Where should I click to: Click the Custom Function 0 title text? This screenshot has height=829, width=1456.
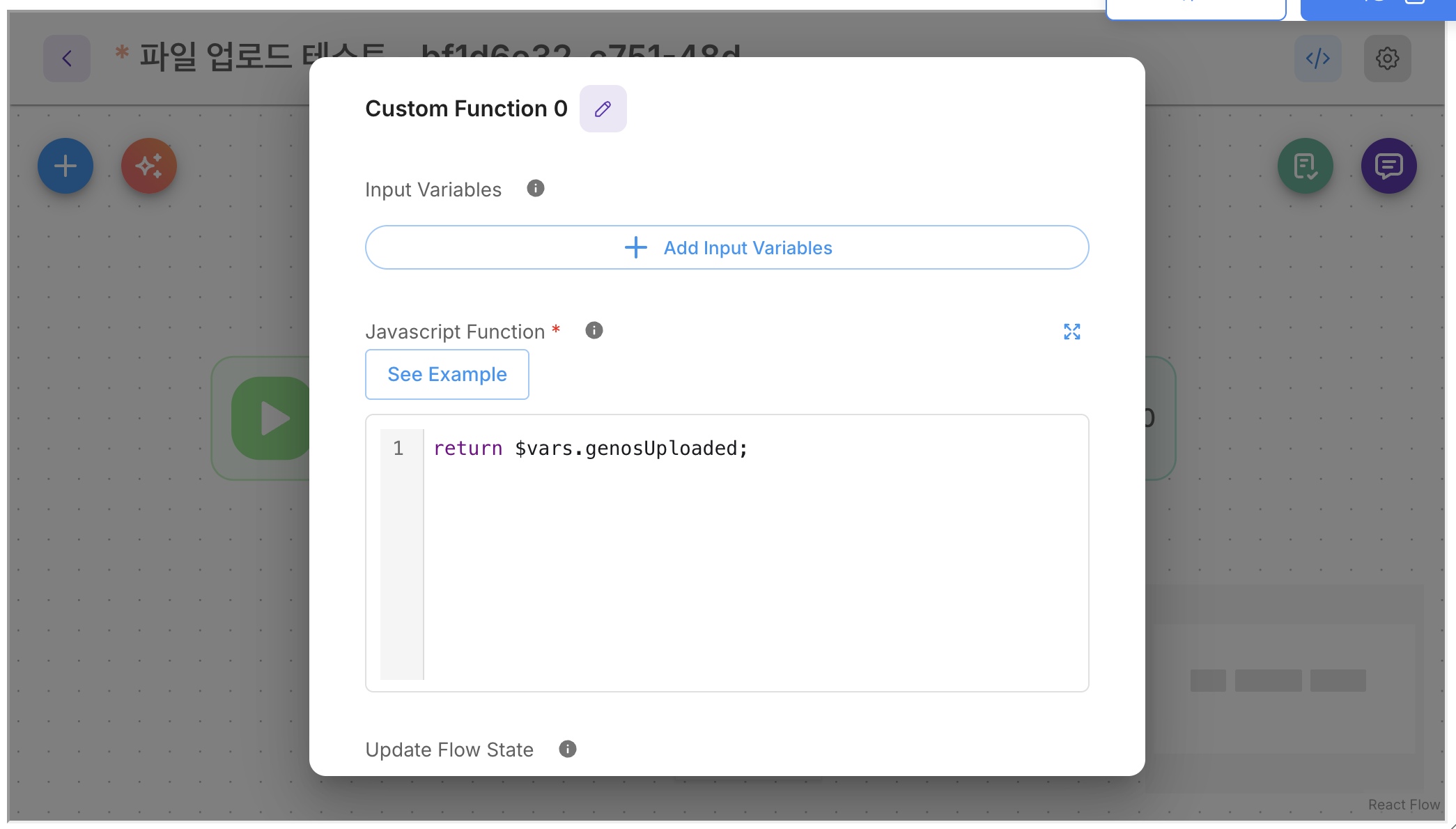[466, 109]
